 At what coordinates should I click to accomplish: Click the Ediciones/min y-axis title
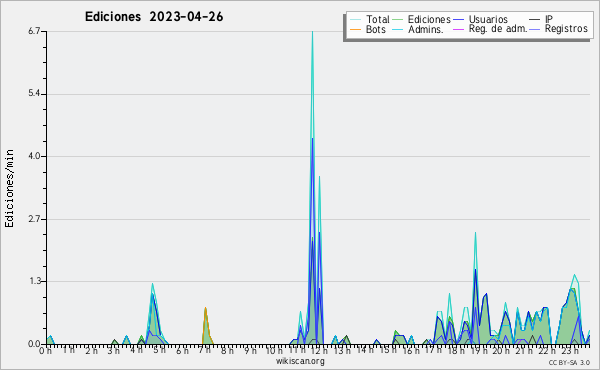click(x=9, y=188)
